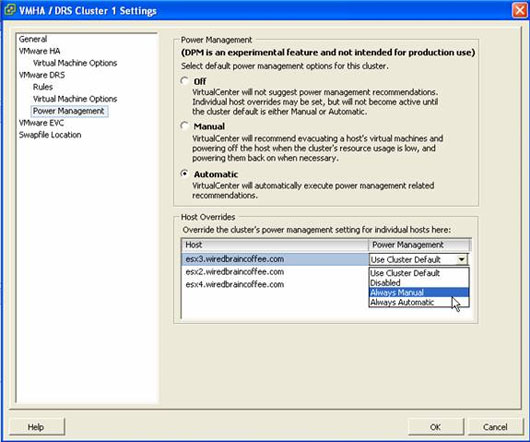The height and width of the screenshot is (442, 530).
Task: Open Swapfile Location settings
Action: point(50,135)
